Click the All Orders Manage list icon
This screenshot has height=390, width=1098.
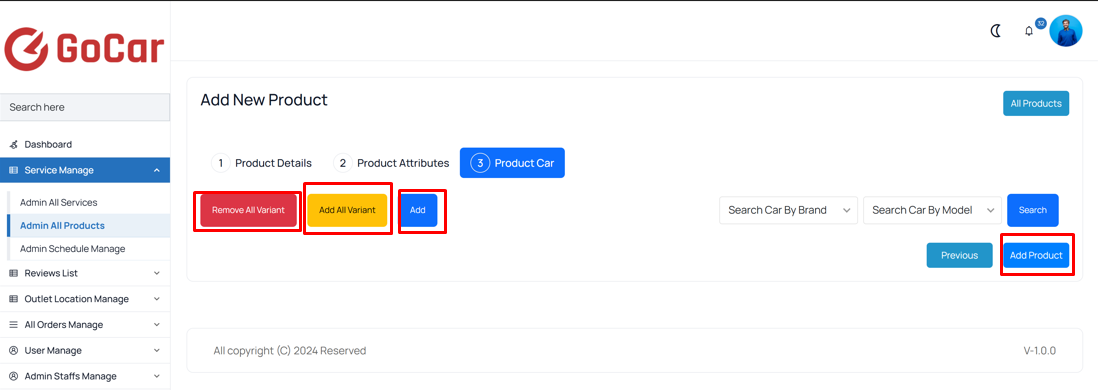coord(13,325)
